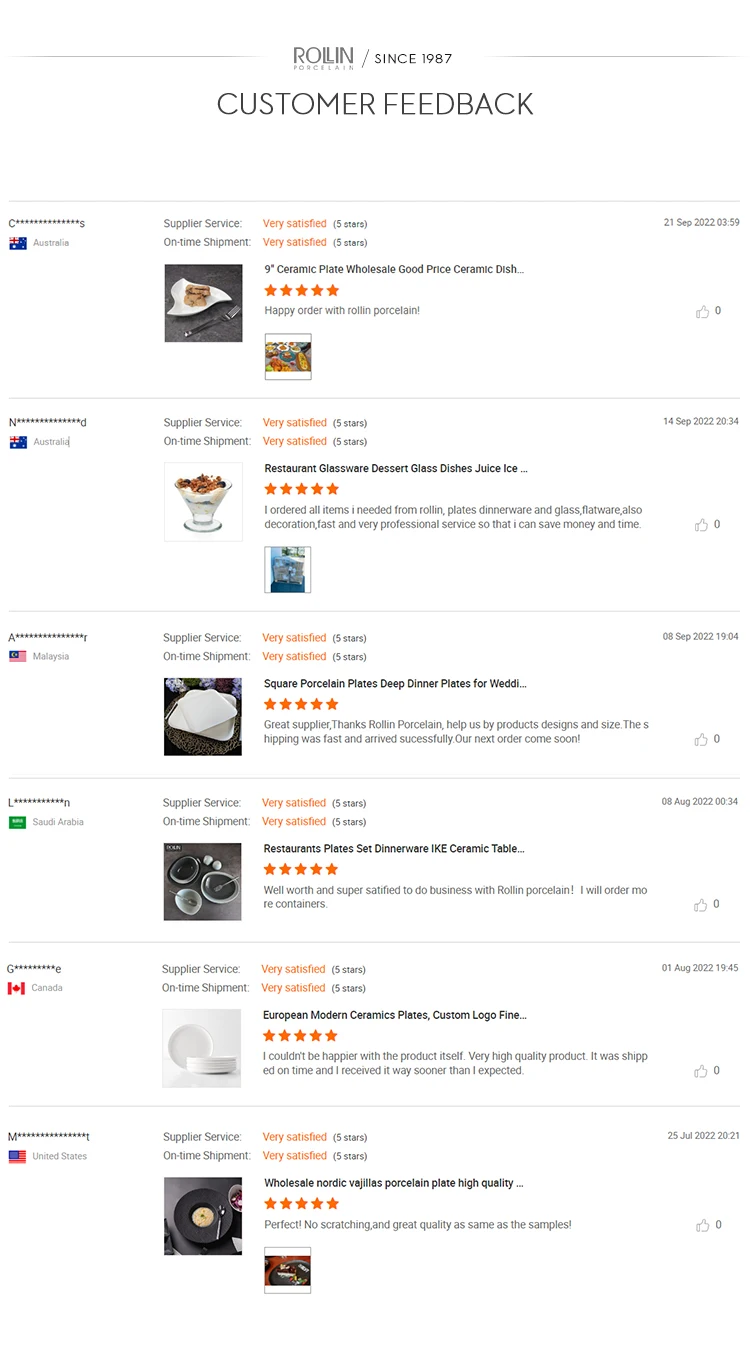Click the Malaysia flag icon
Viewport: 750px width, 1363px height.
click(18, 657)
